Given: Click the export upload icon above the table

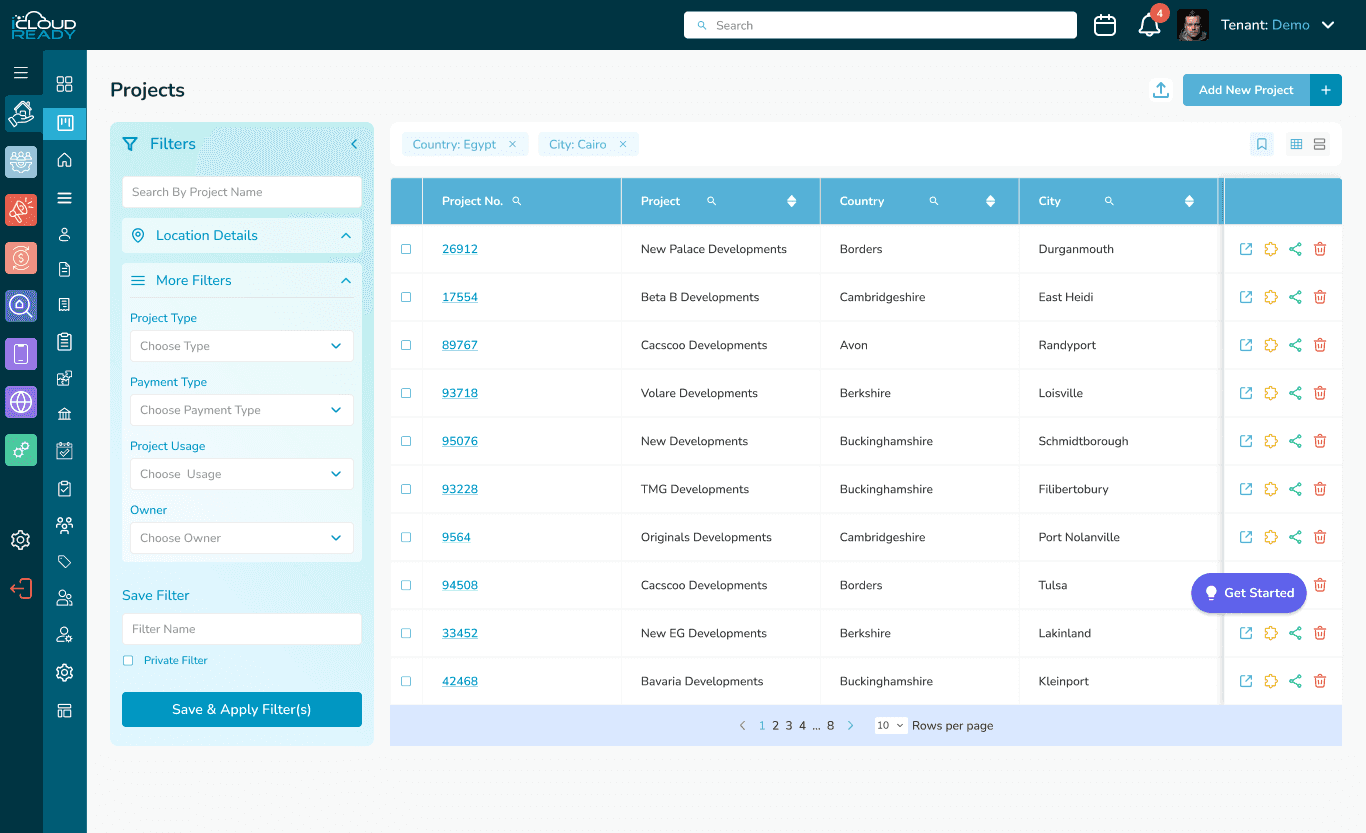Looking at the screenshot, I should click(1161, 90).
